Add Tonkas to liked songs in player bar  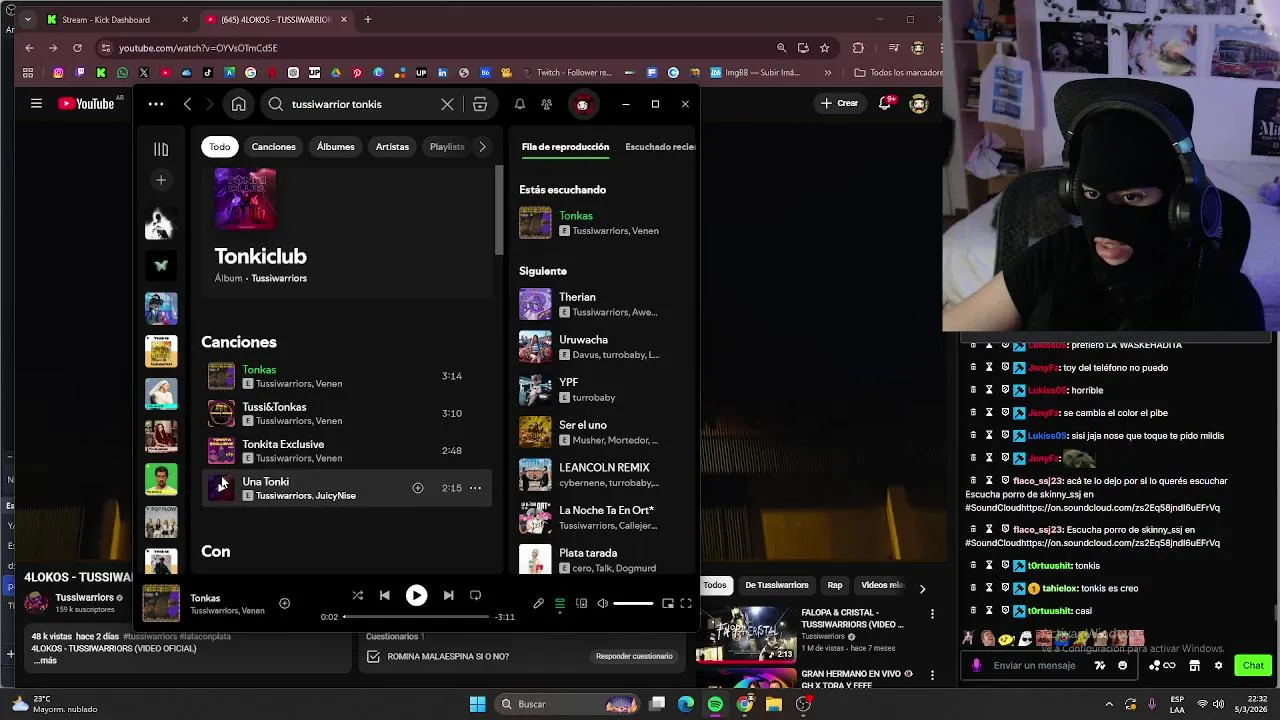coord(284,603)
